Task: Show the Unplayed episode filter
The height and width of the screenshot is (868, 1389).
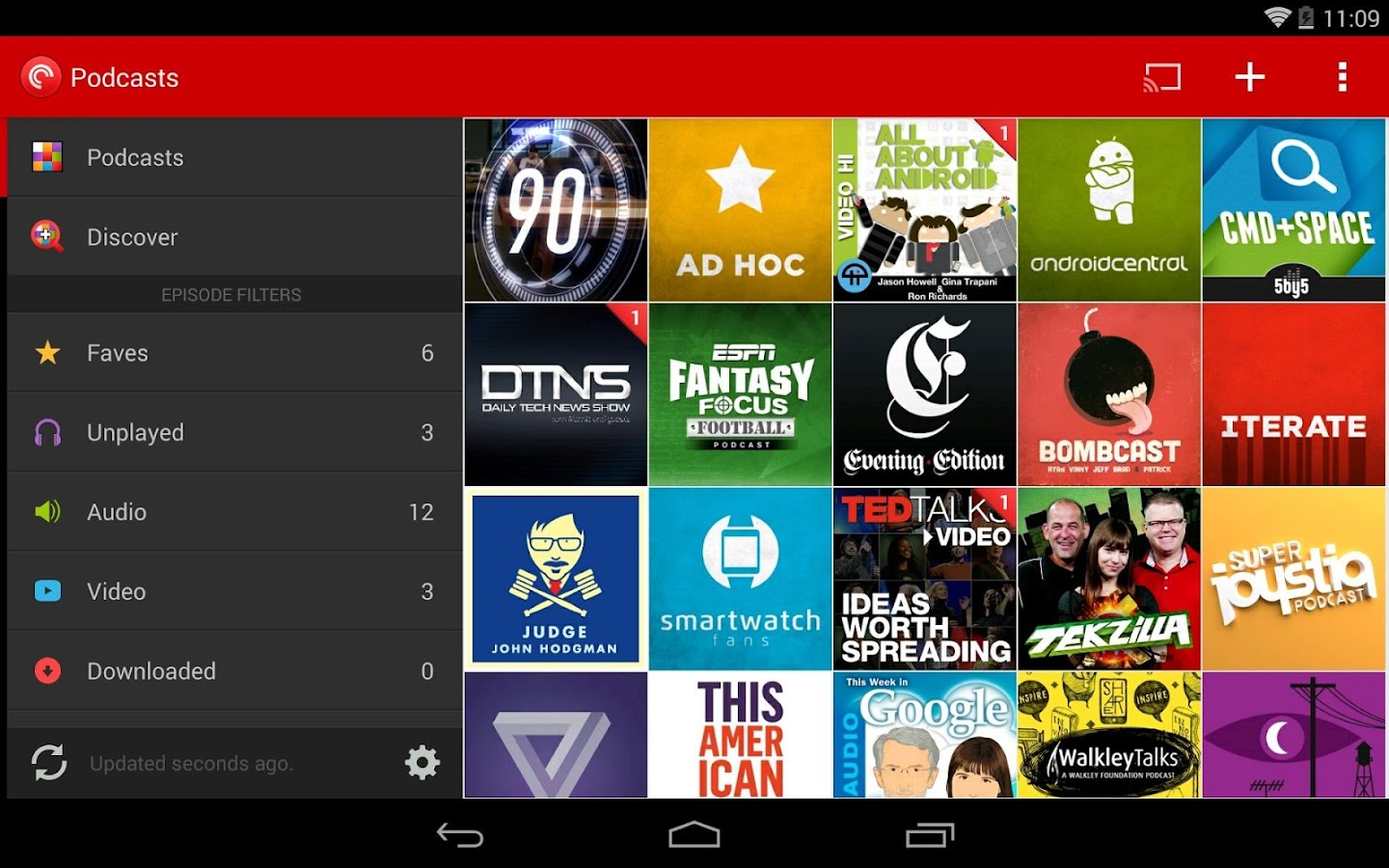Action: click(234, 432)
